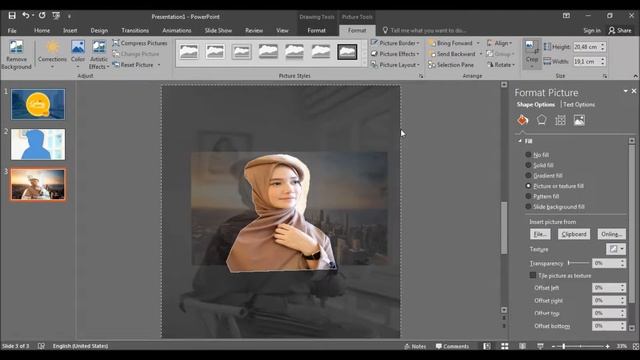This screenshot has height=360, width=640.
Task: Select Picture or texture fill
Action: (x=555, y=186)
